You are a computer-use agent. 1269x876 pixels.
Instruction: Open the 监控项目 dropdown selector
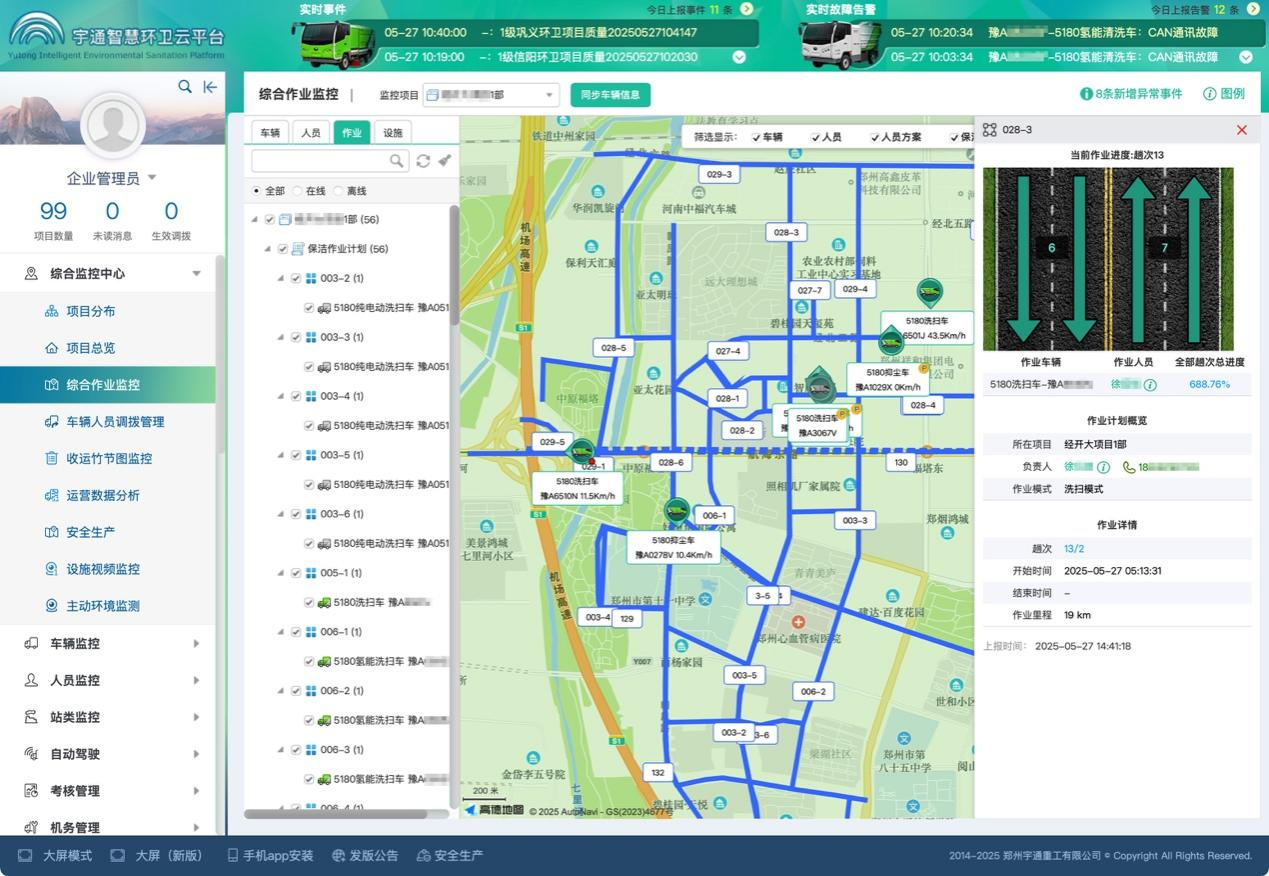(491, 95)
